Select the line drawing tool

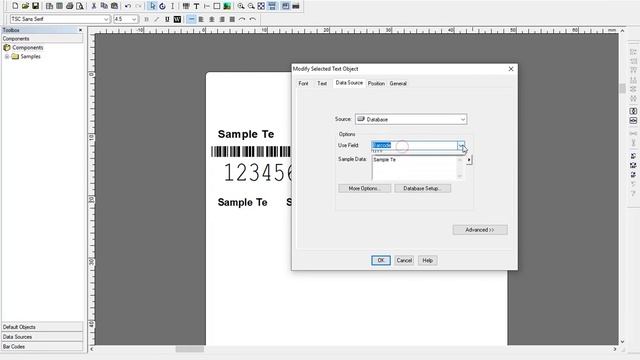point(207,6)
